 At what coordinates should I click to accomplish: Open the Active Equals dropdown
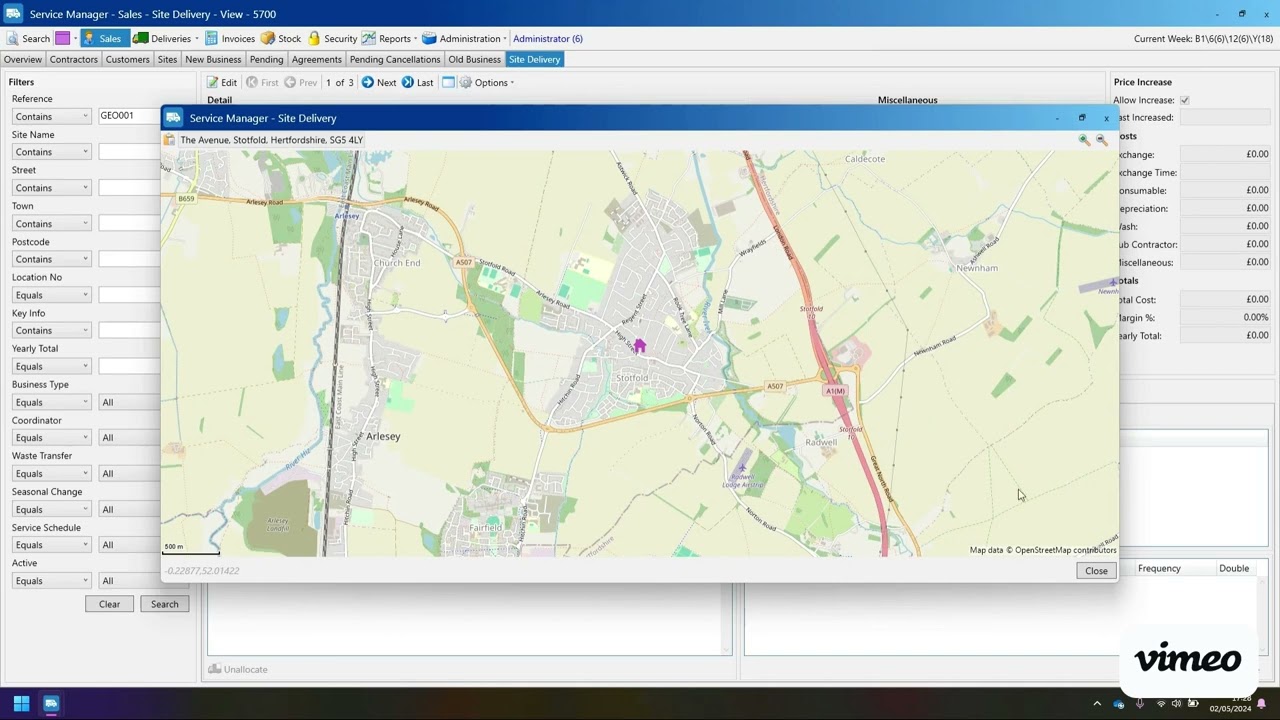click(51, 581)
